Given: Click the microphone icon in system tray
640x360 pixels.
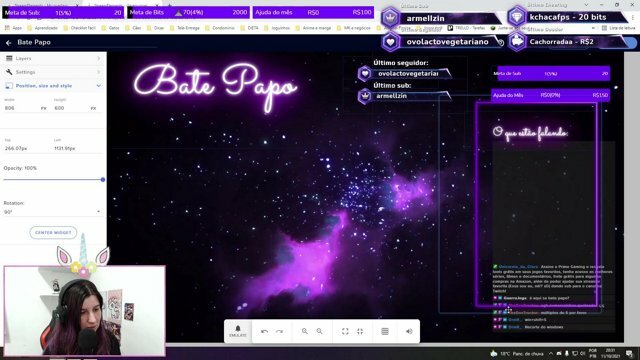Looking at the screenshot, I should coord(567,353).
